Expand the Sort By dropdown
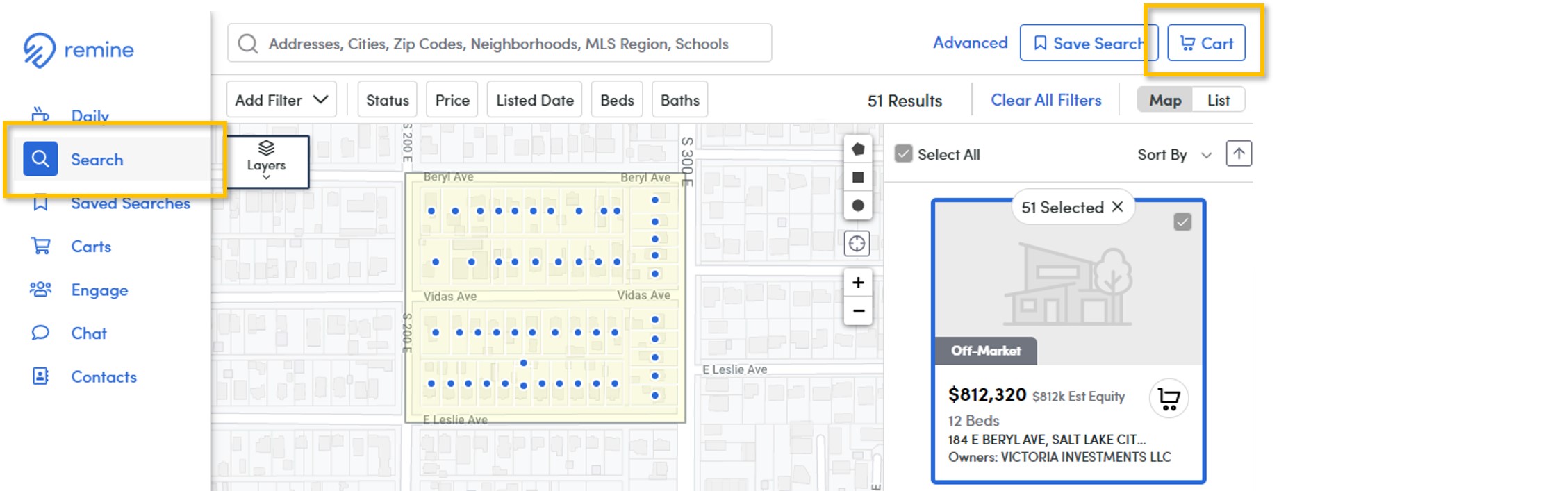 click(x=1173, y=155)
